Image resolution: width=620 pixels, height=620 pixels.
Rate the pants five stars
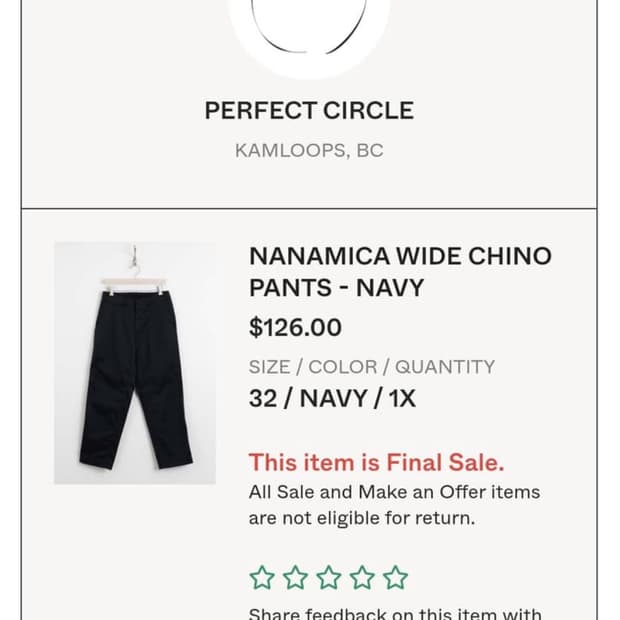coord(396,577)
